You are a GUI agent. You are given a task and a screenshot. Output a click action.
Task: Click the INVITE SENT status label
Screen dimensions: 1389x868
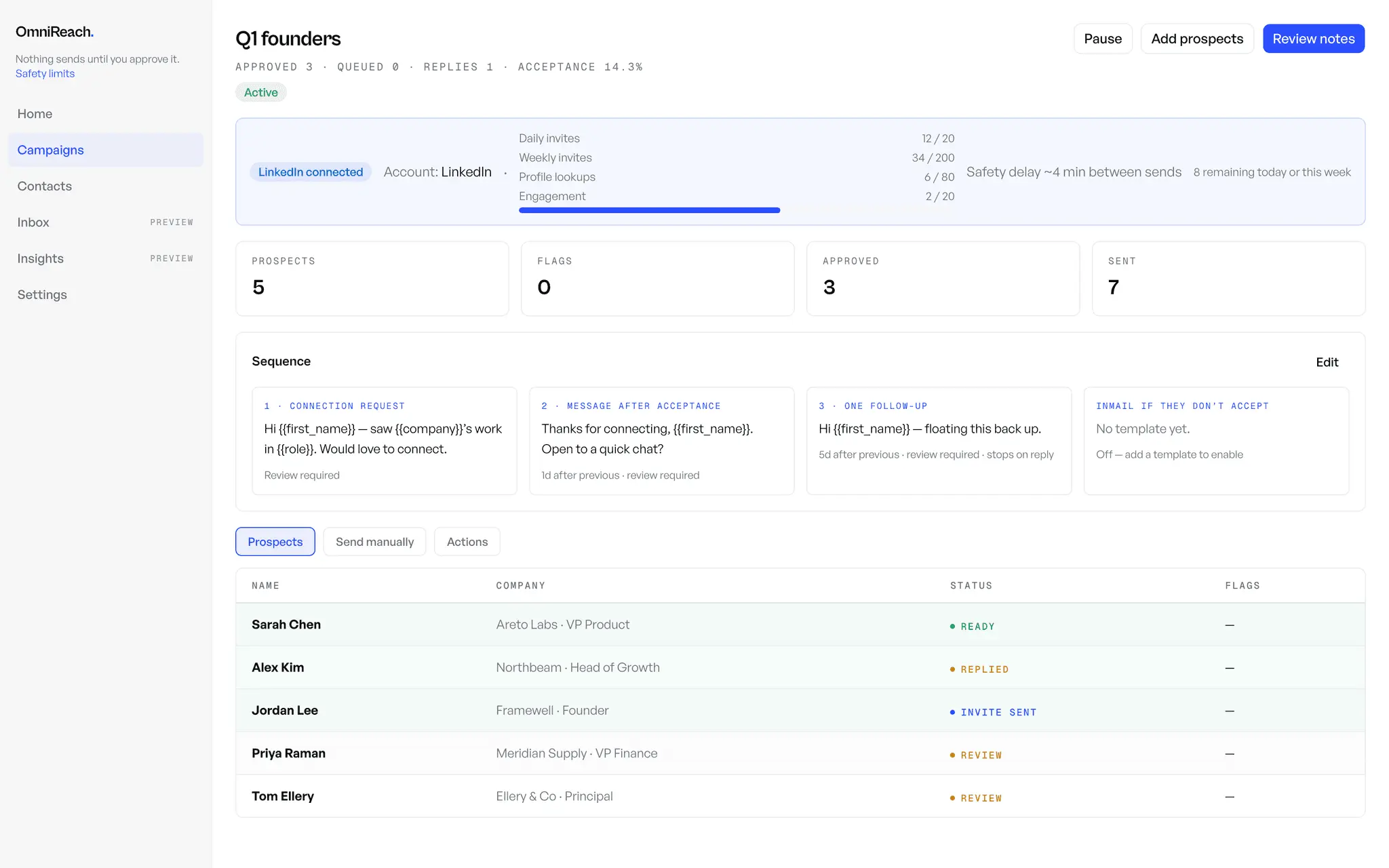coord(993,712)
